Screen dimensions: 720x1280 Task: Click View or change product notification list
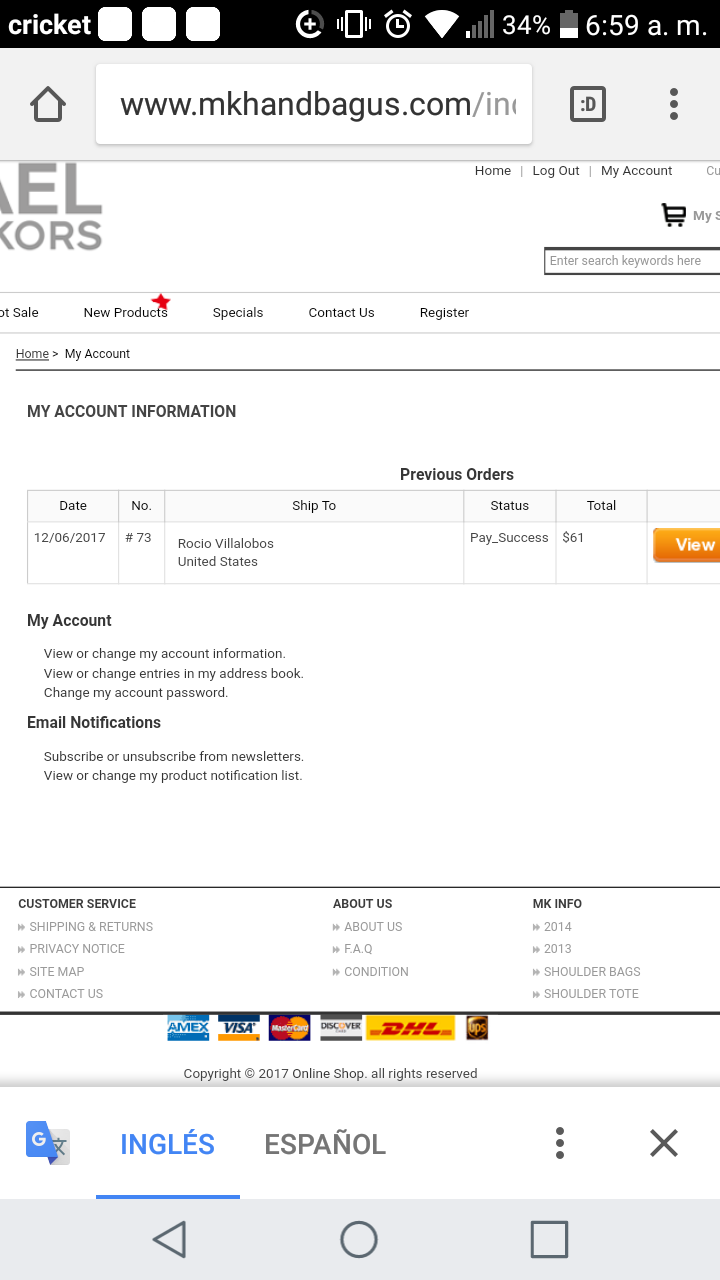click(173, 776)
